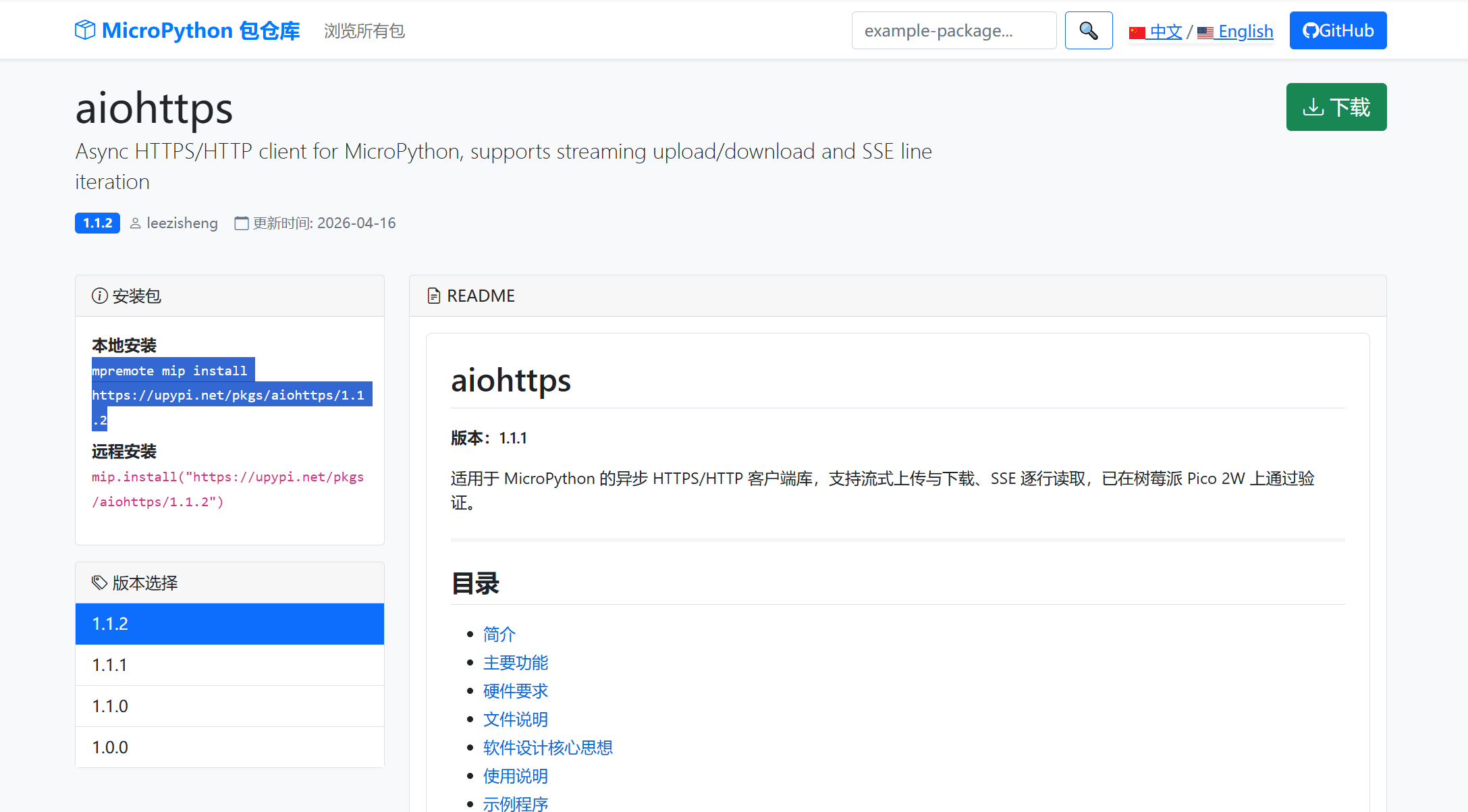Click the GitHub octocat button
Image resolution: width=1468 pixels, height=812 pixels.
1338,30
